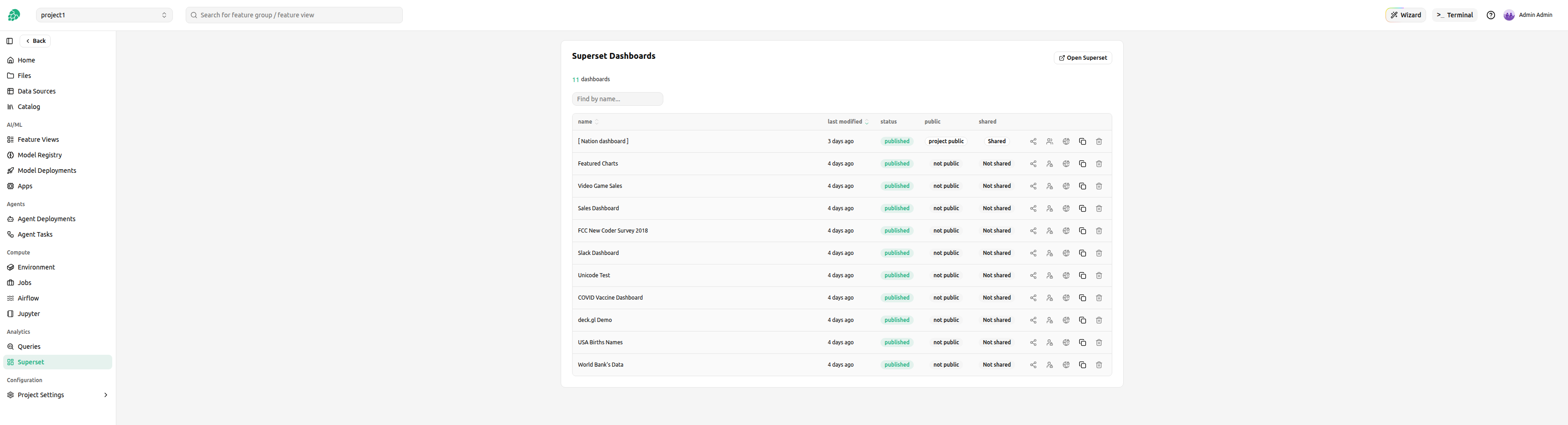Screen dimensions: 1568x425
Task: Click the Back button
Action: coord(35,41)
